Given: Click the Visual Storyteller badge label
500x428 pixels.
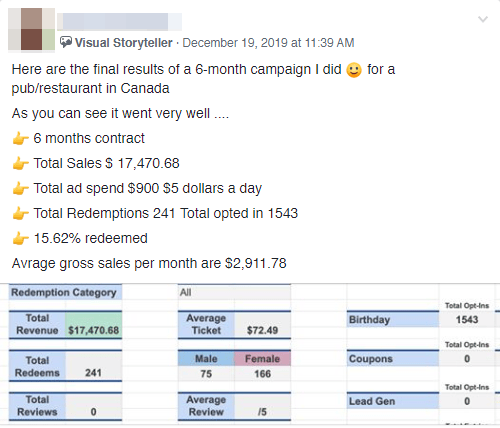Looking at the screenshot, I should pyautogui.click(x=123, y=43).
